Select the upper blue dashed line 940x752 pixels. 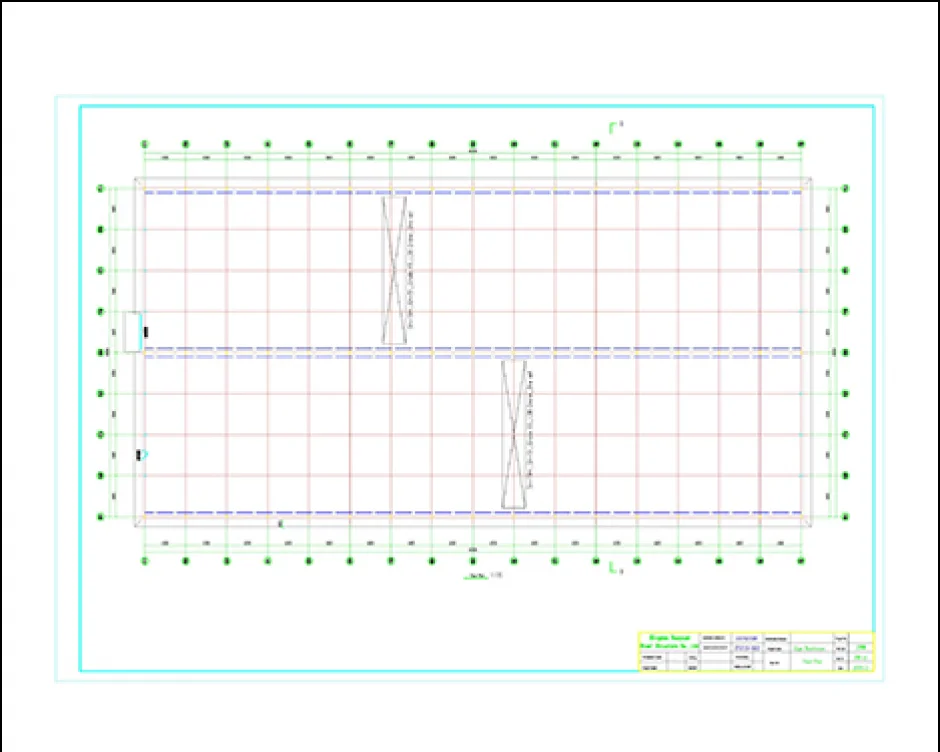[x=472, y=192]
